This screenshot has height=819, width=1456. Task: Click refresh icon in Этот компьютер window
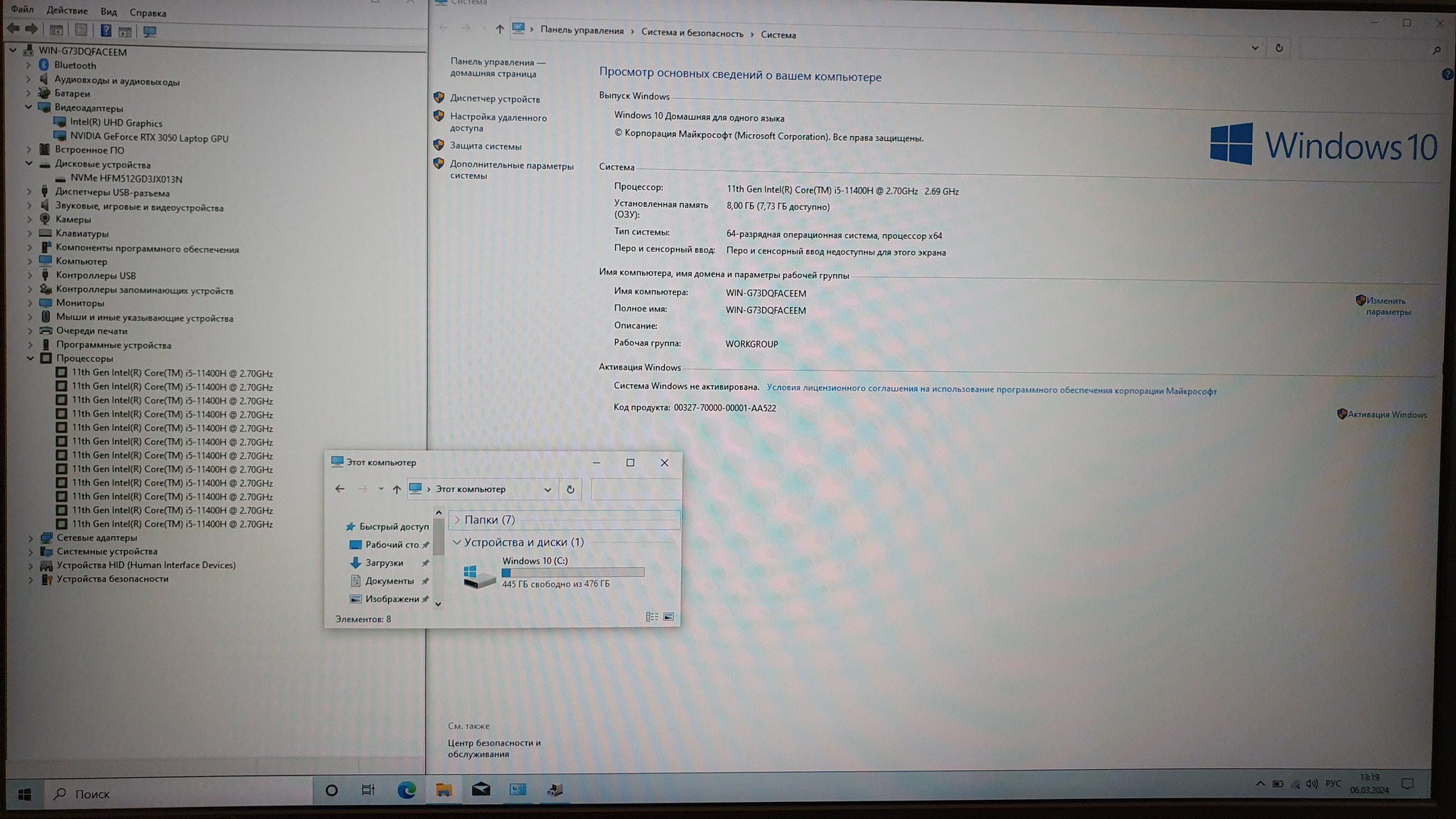(570, 489)
